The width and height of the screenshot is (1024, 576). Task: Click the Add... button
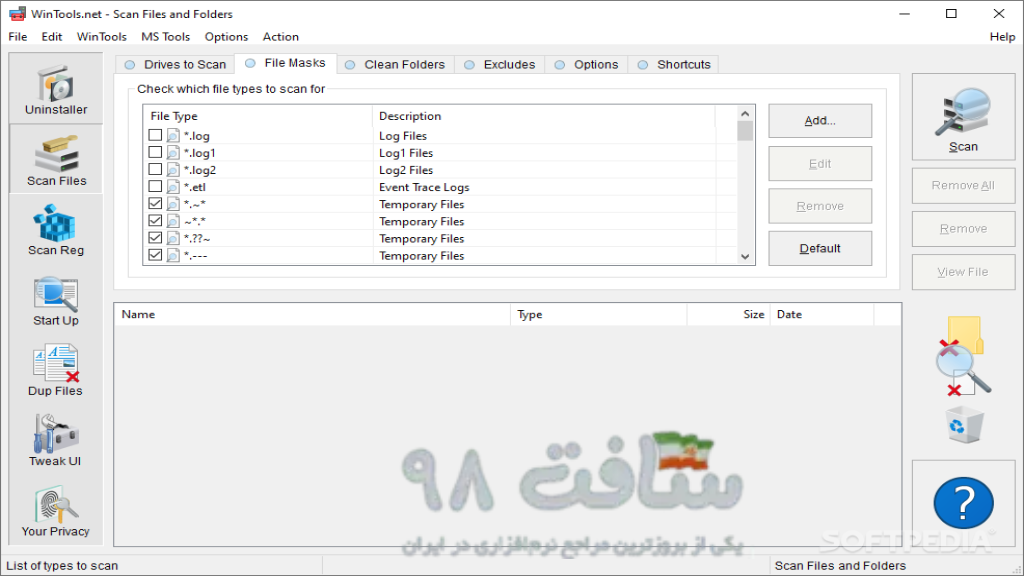[820, 121]
